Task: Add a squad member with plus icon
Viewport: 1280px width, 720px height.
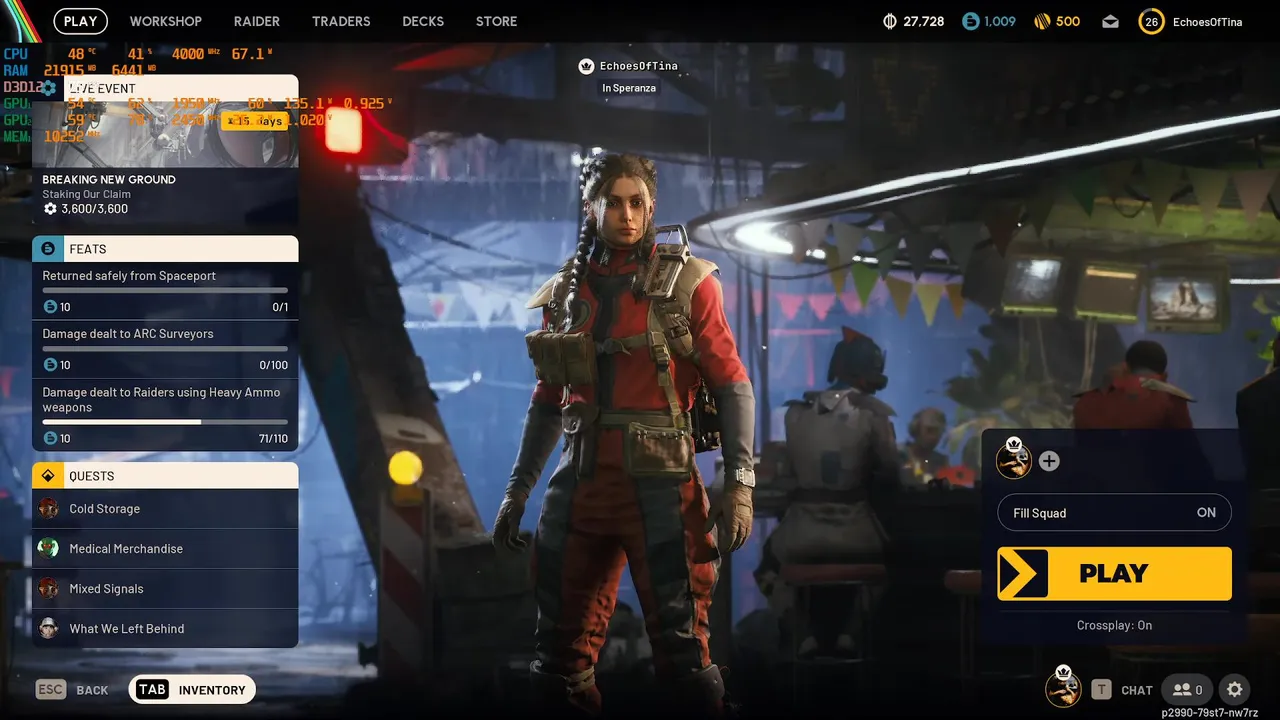Action: [x=1049, y=461]
